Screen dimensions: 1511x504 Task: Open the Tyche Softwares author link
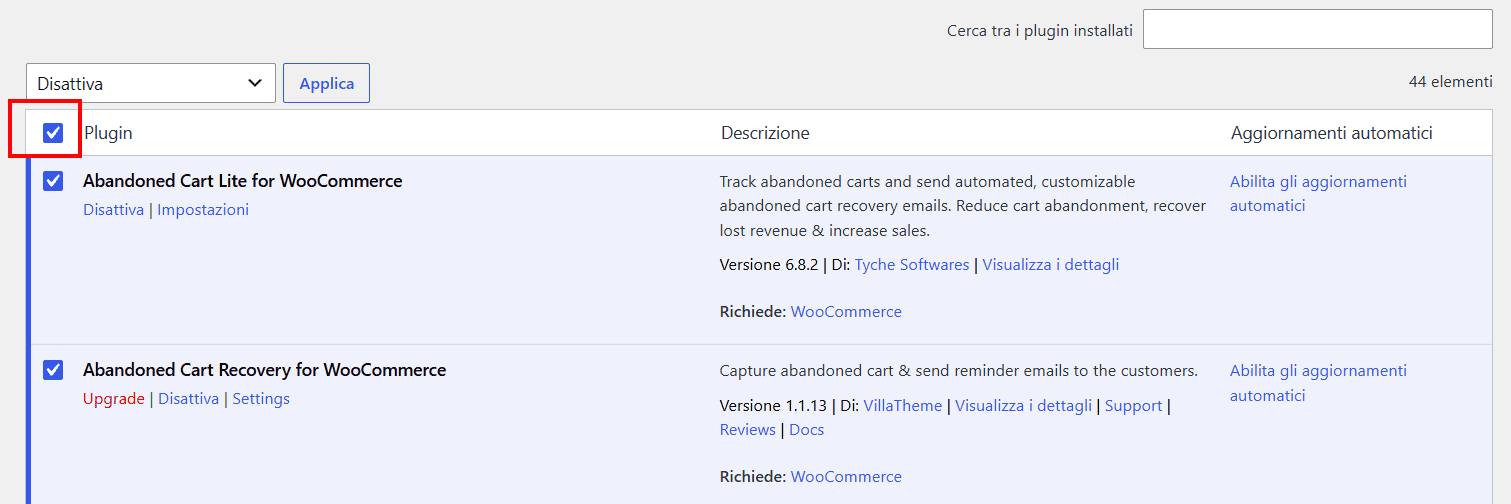coord(912,265)
